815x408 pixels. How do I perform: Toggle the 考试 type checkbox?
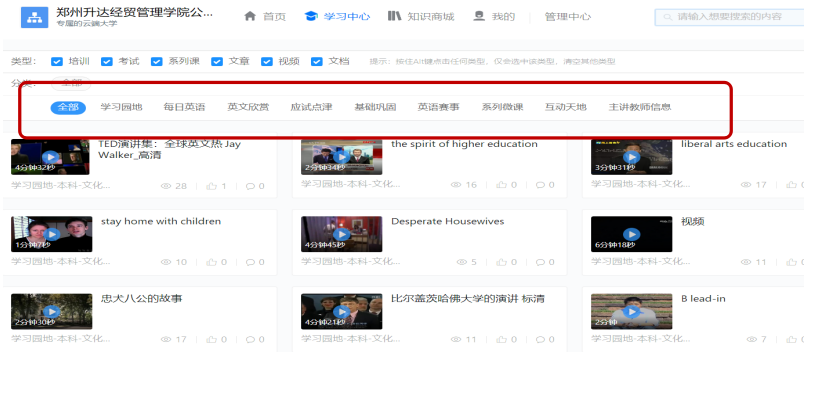(x=107, y=61)
